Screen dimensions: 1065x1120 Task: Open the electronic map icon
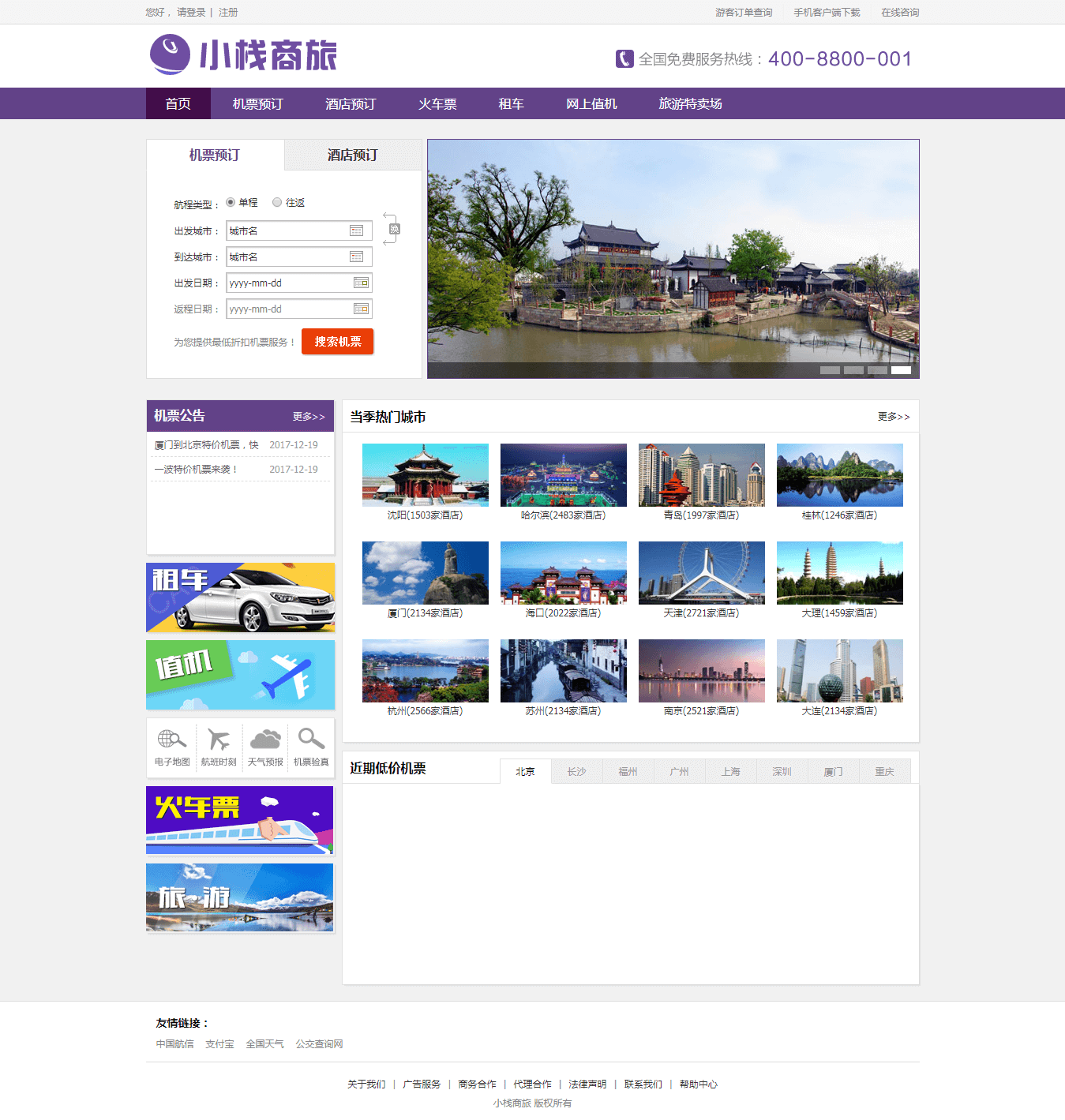point(171,740)
